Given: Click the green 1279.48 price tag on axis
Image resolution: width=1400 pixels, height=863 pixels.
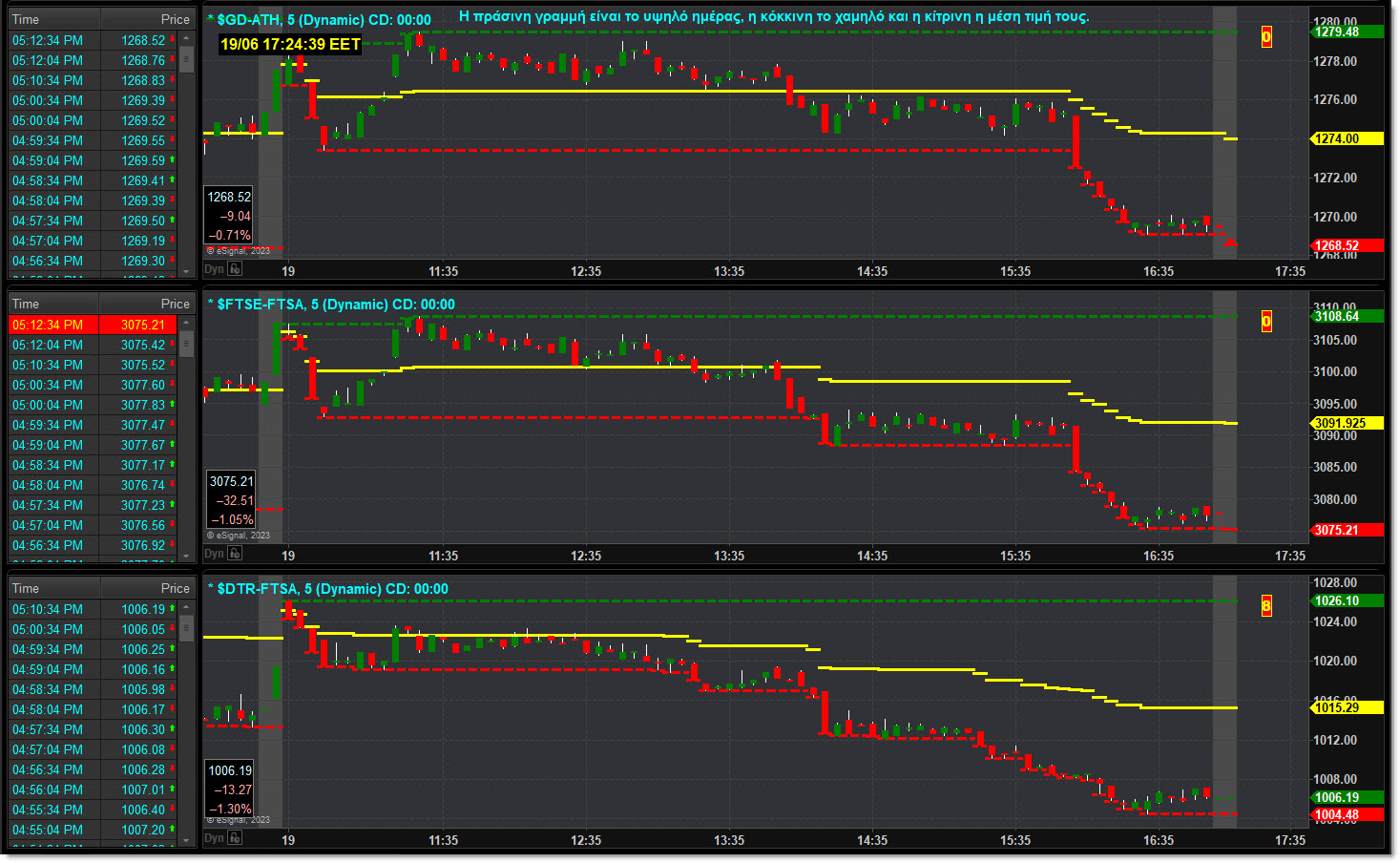Looking at the screenshot, I should 1348,32.
